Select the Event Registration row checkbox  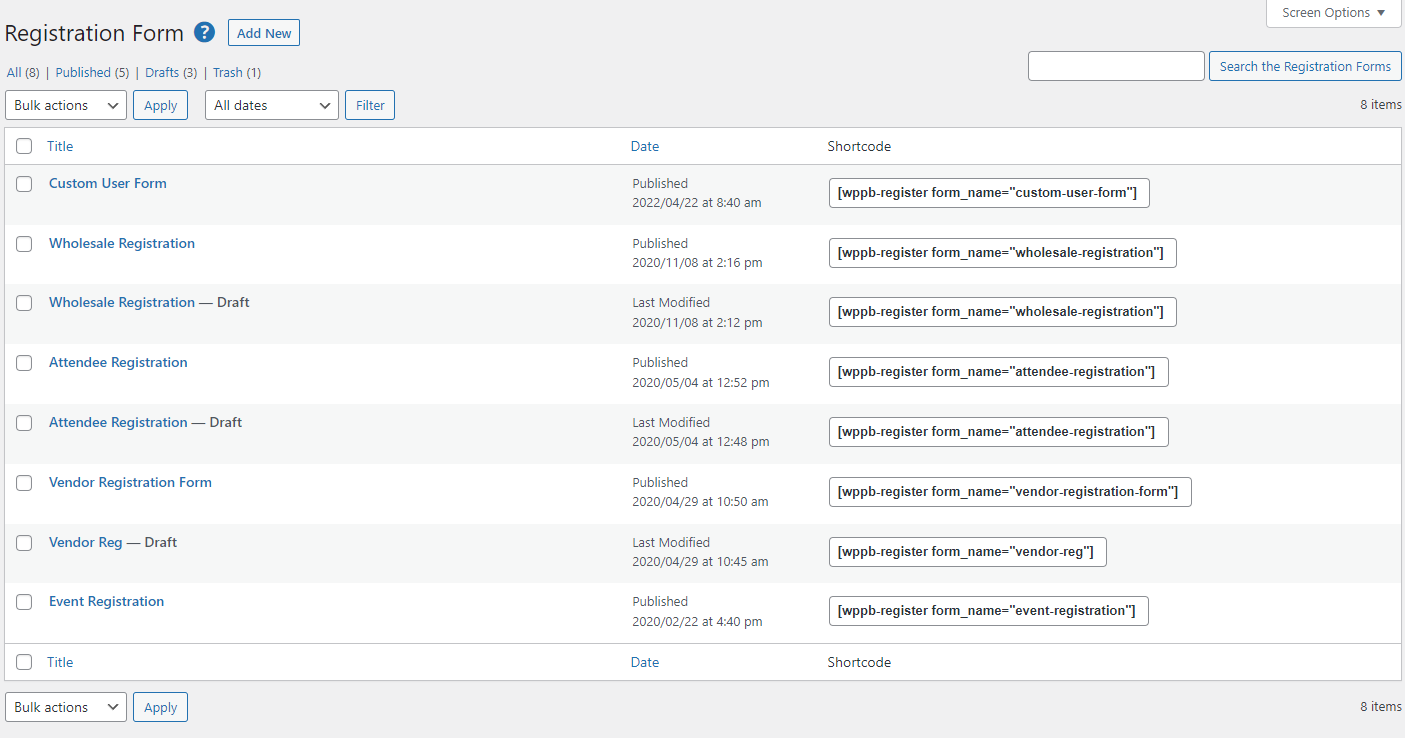click(24, 602)
